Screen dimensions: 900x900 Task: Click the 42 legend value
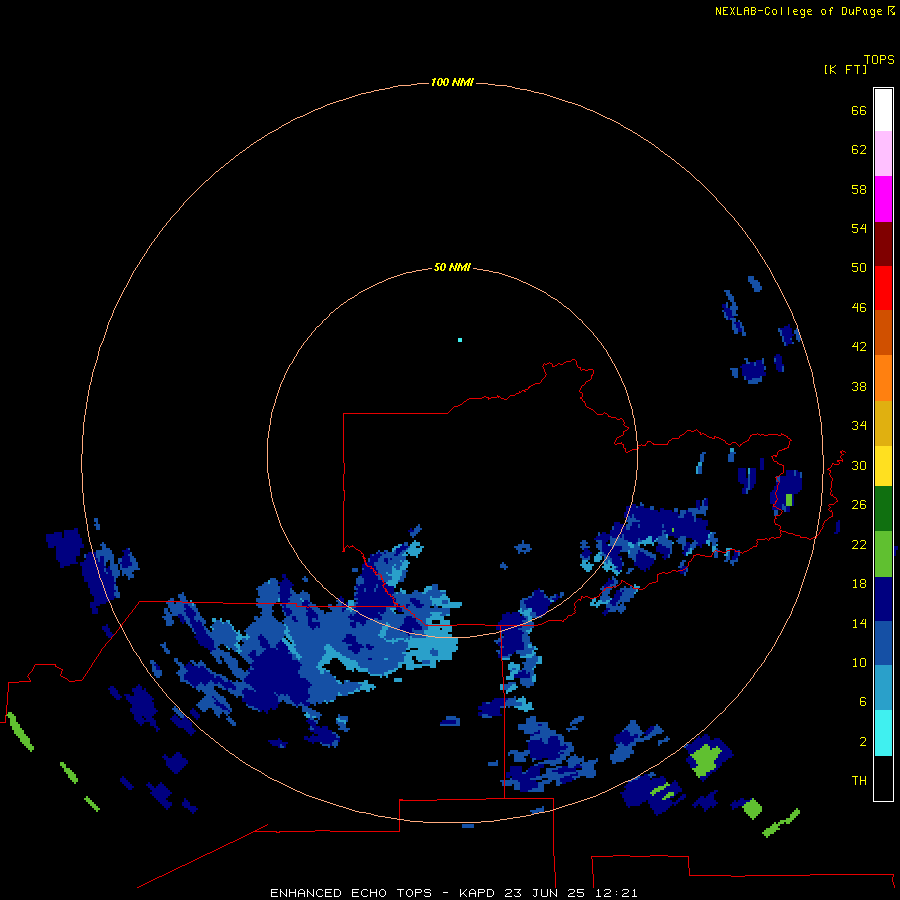click(859, 347)
